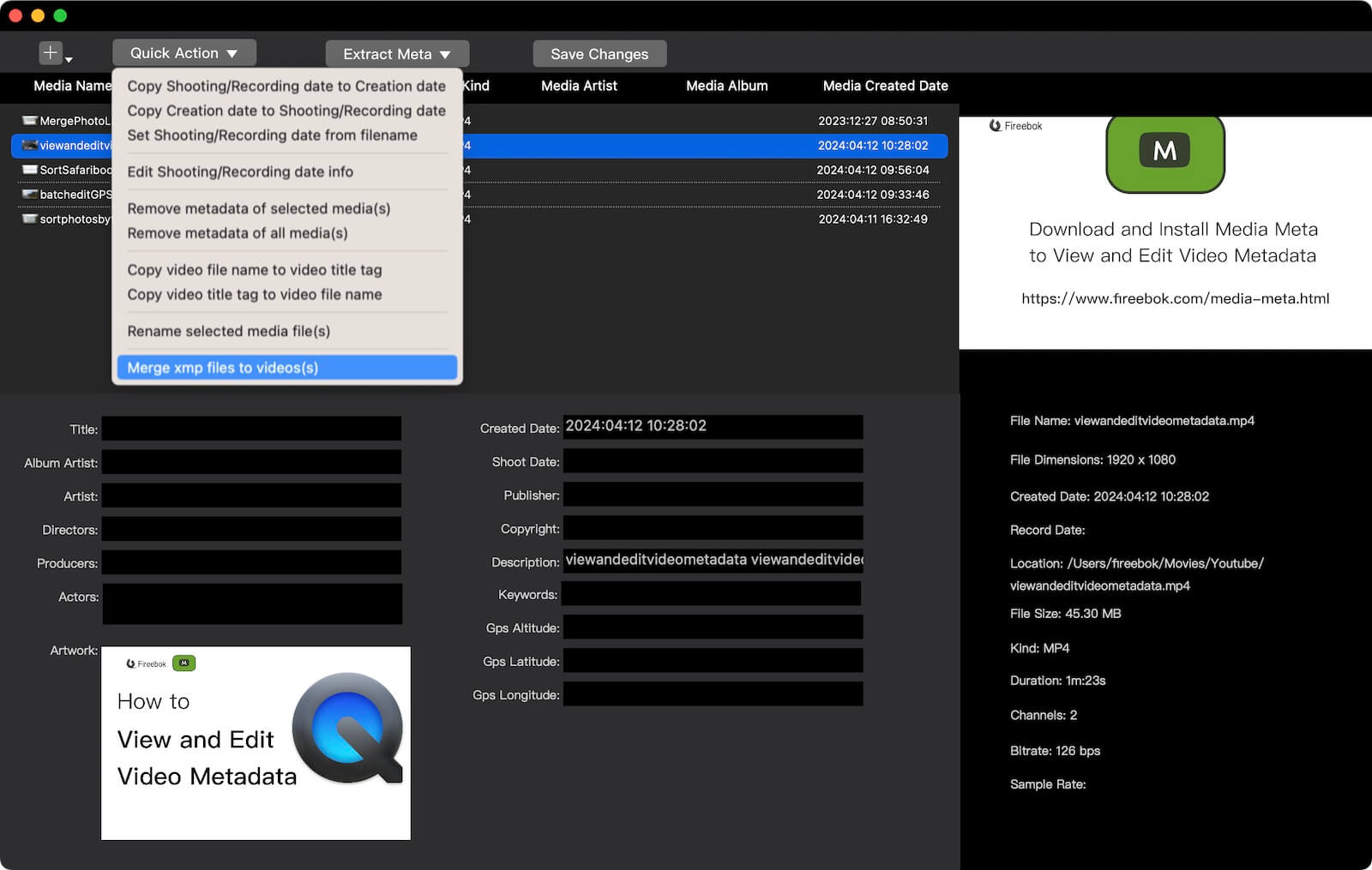Image resolution: width=1372 pixels, height=870 pixels.
Task: Click the plus add media icon
Action: [51, 53]
